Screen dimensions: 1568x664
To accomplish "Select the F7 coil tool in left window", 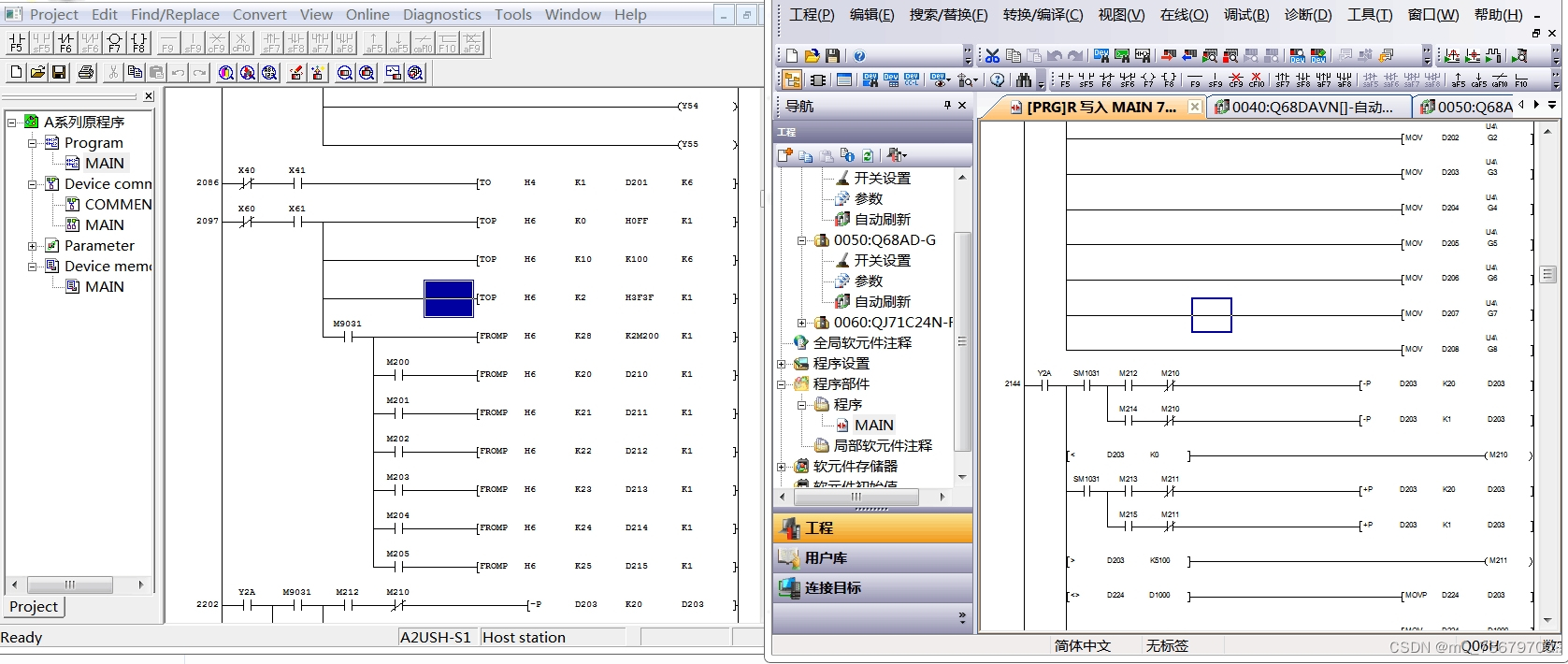I will pyautogui.click(x=114, y=43).
